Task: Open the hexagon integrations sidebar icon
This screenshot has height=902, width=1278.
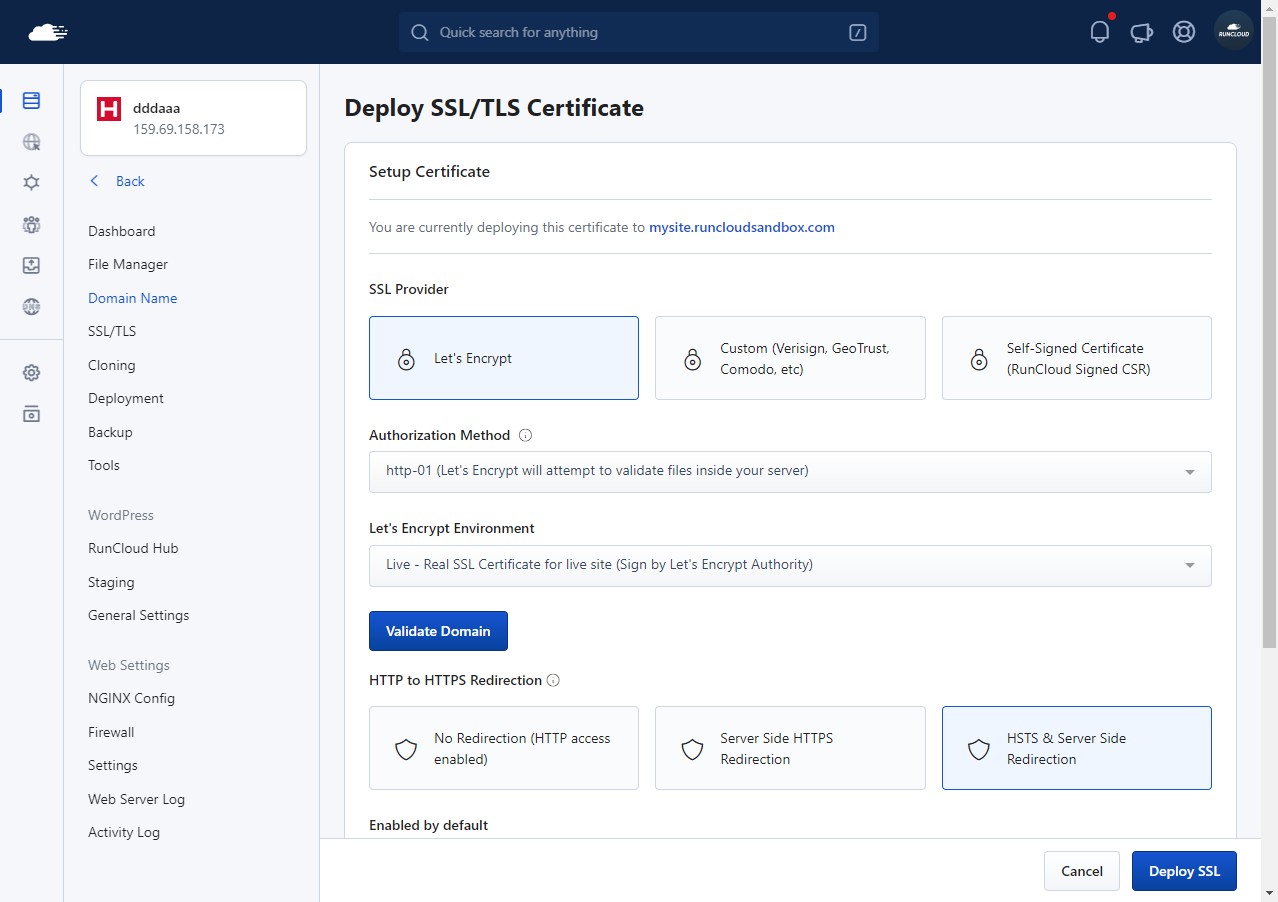Action: 31,183
